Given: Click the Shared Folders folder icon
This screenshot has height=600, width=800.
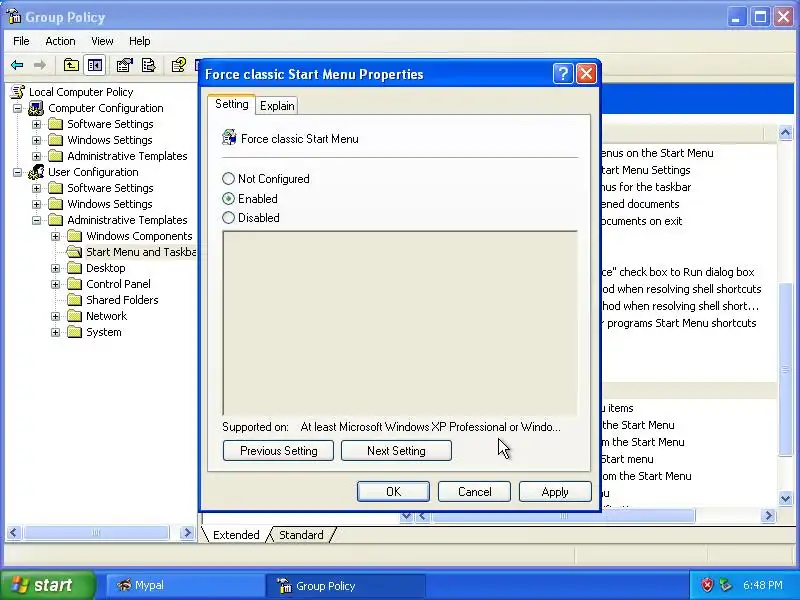Looking at the screenshot, I should click(74, 299).
